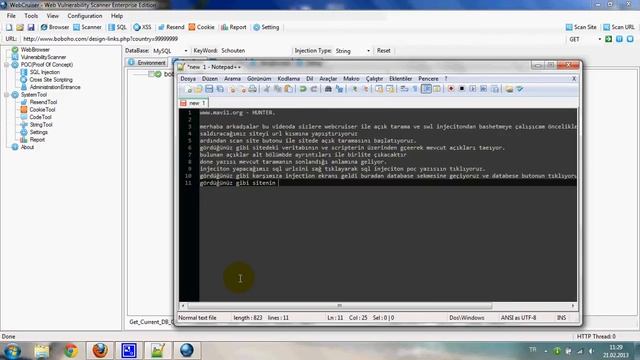The image size is (640, 360).
Task: Open Setting from the WebCruiser toolbar
Action: 266,27
